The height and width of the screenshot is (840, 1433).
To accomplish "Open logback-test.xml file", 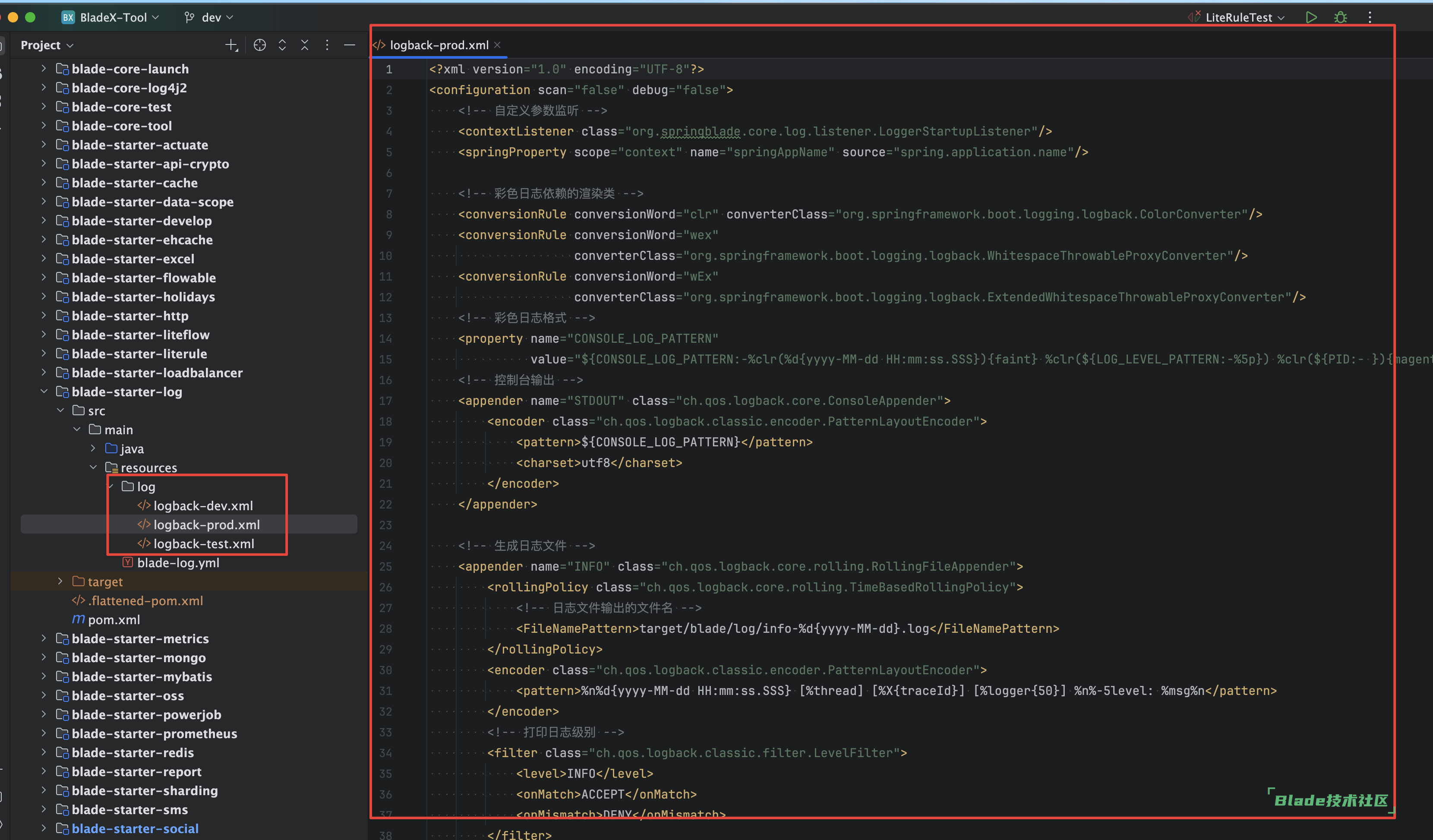I will (x=203, y=544).
